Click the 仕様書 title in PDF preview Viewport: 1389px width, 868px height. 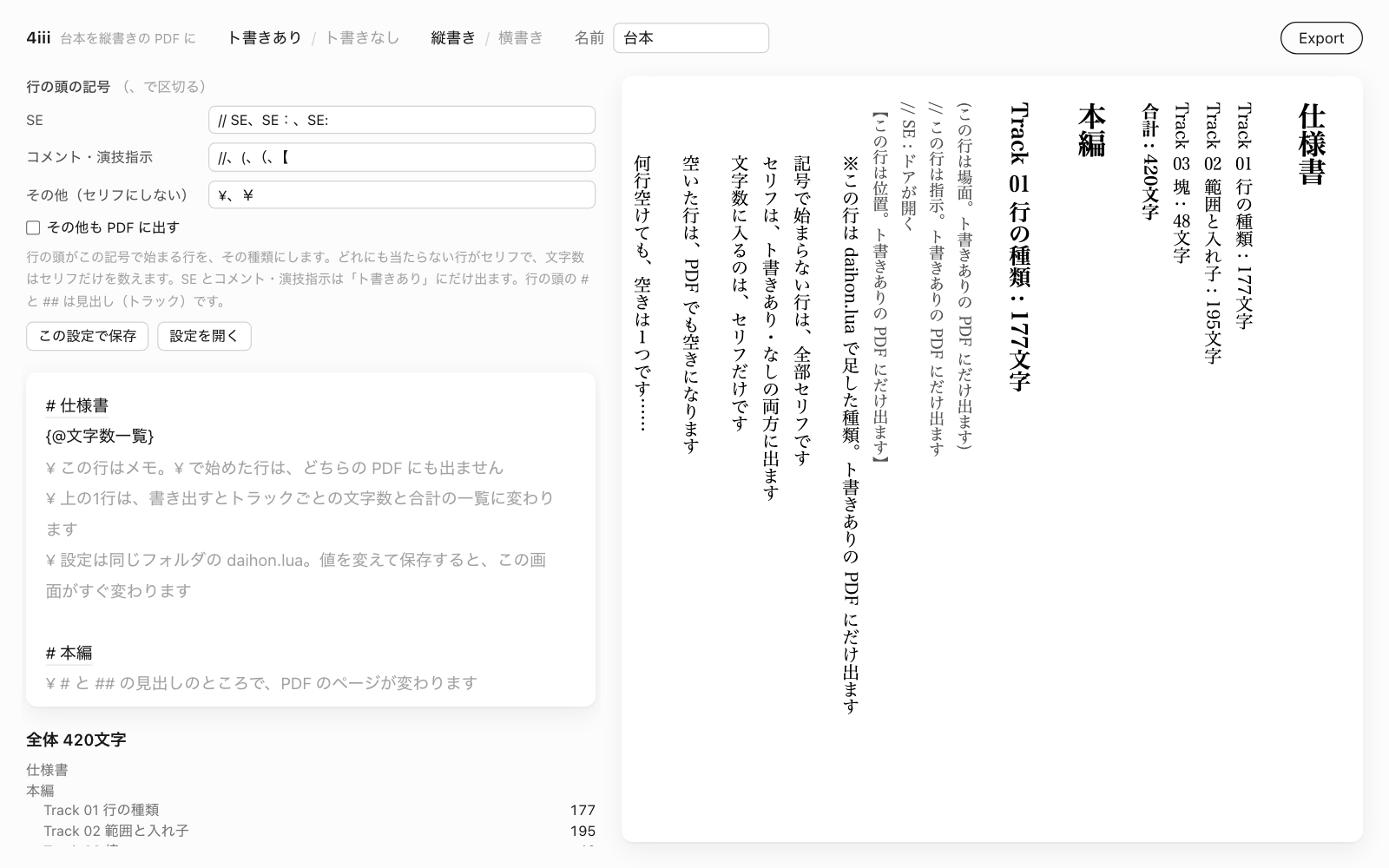click(1312, 144)
